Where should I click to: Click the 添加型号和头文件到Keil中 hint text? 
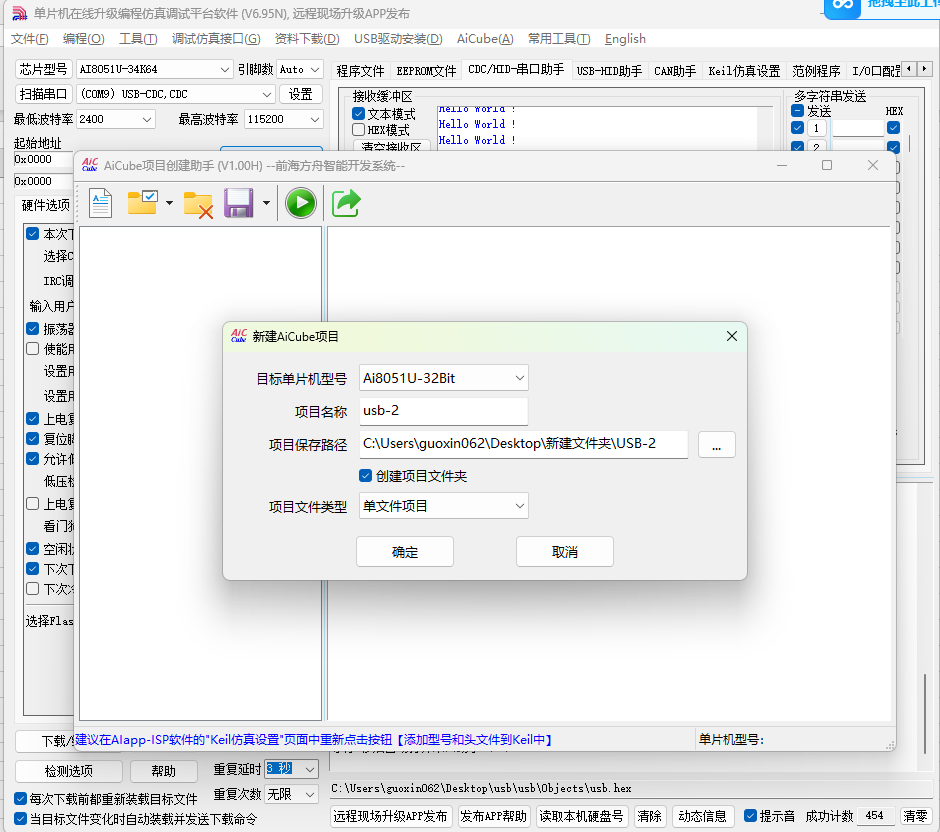(474, 740)
